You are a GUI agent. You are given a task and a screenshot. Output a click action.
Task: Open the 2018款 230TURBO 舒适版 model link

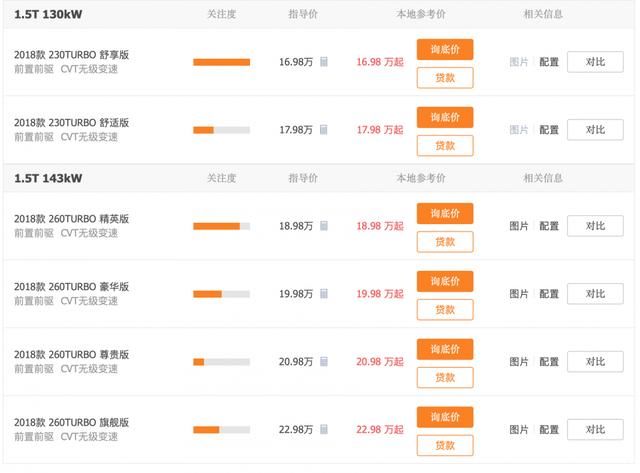pos(71,122)
